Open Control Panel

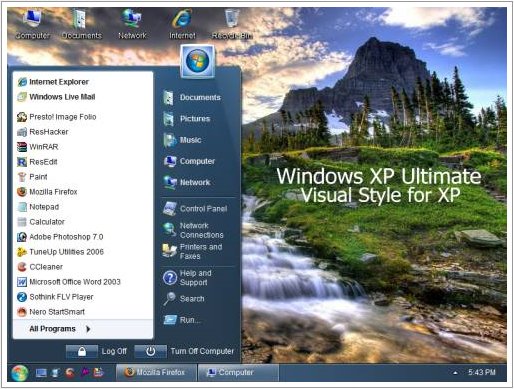(x=195, y=209)
